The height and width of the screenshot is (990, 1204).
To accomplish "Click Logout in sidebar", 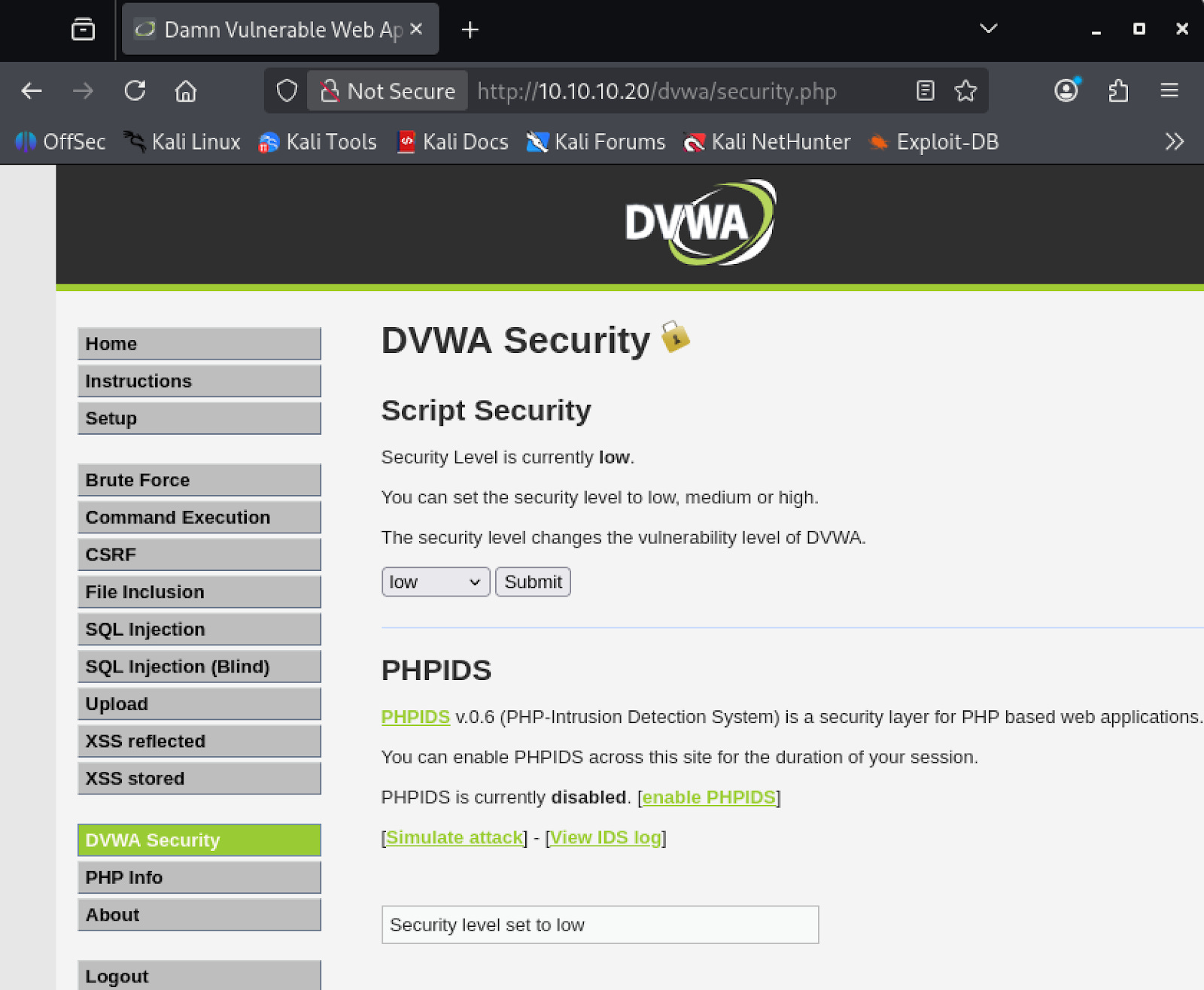I will (199, 976).
